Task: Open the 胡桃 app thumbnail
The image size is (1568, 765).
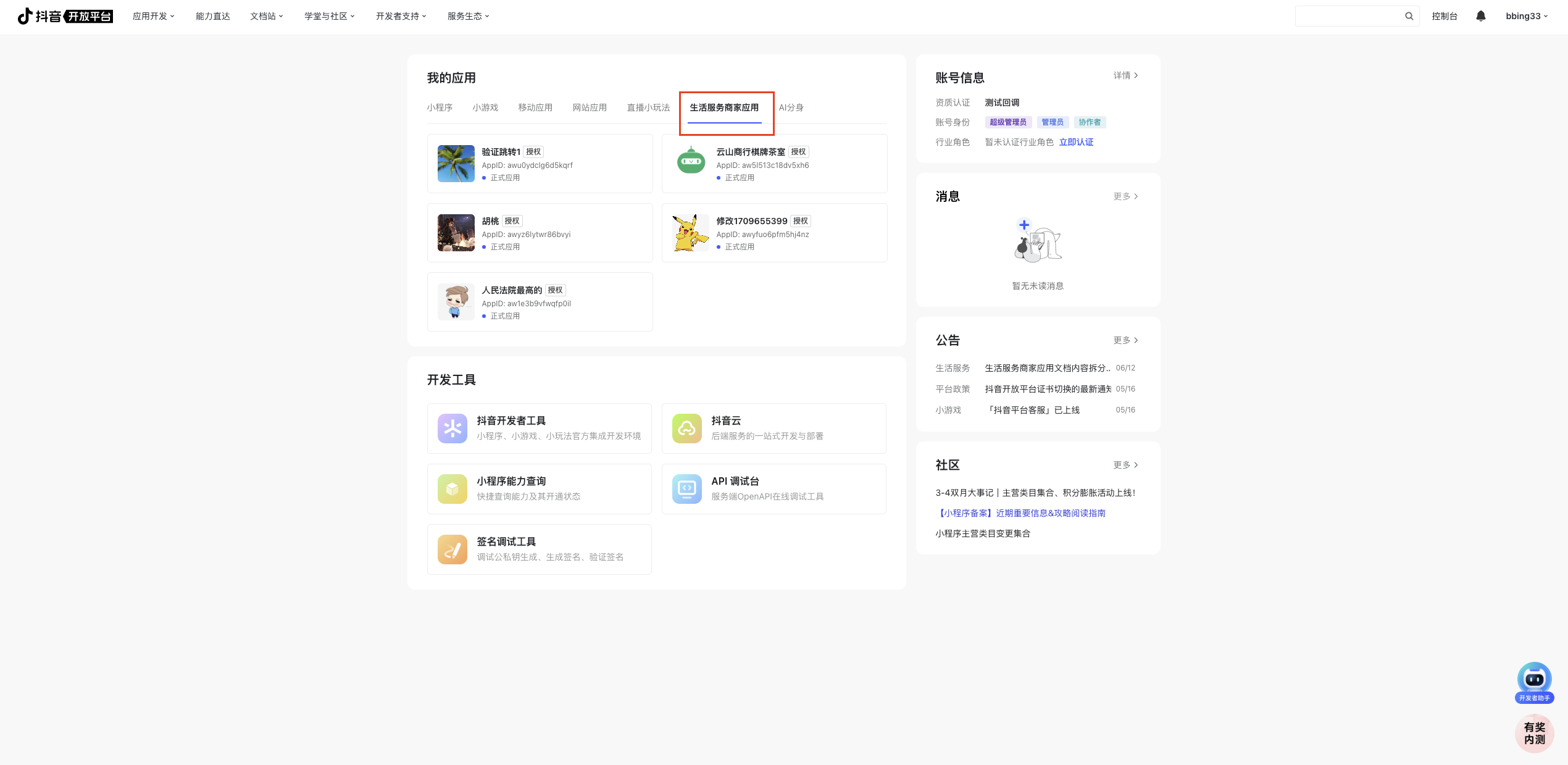Action: click(456, 233)
